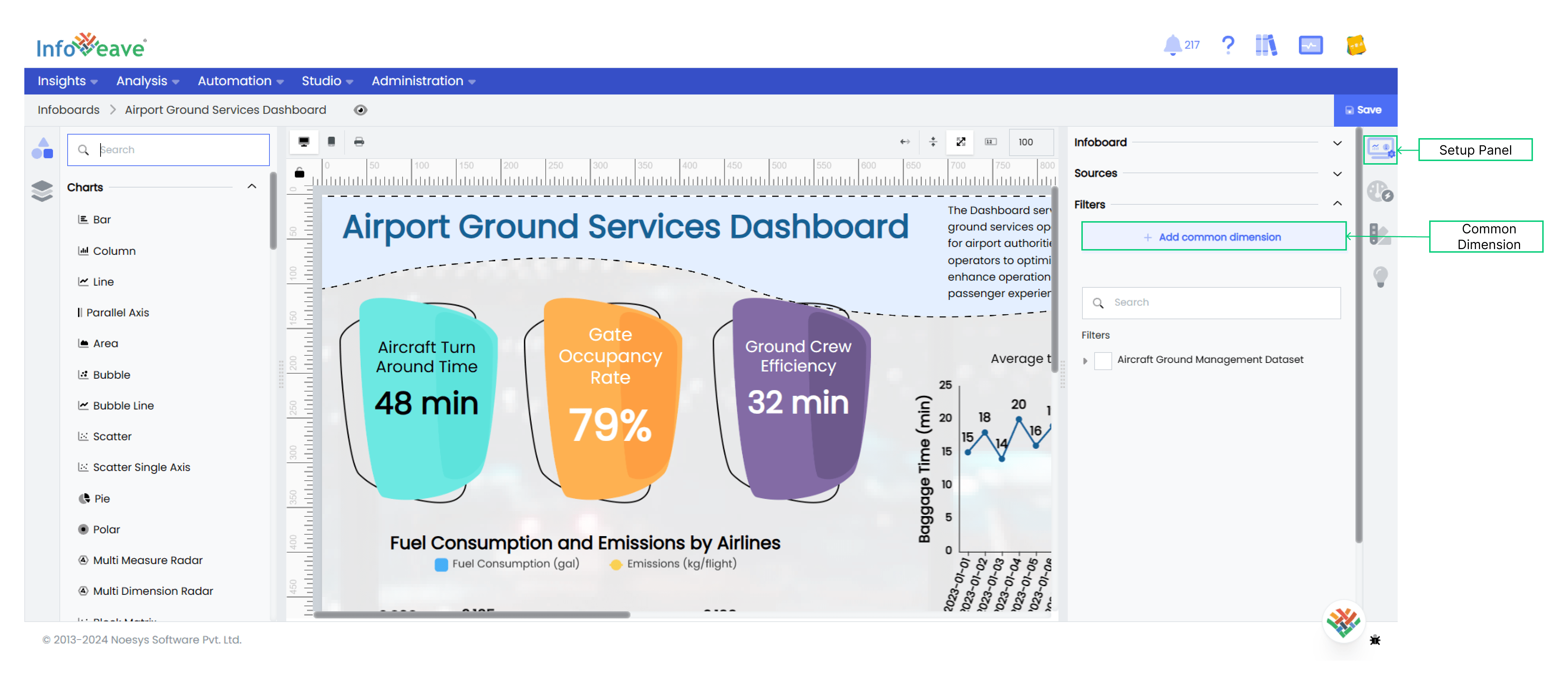Image resolution: width=1568 pixels, height=685 pixels.
Task: Open the Setup Panel icon
Action: (1380, 149)
